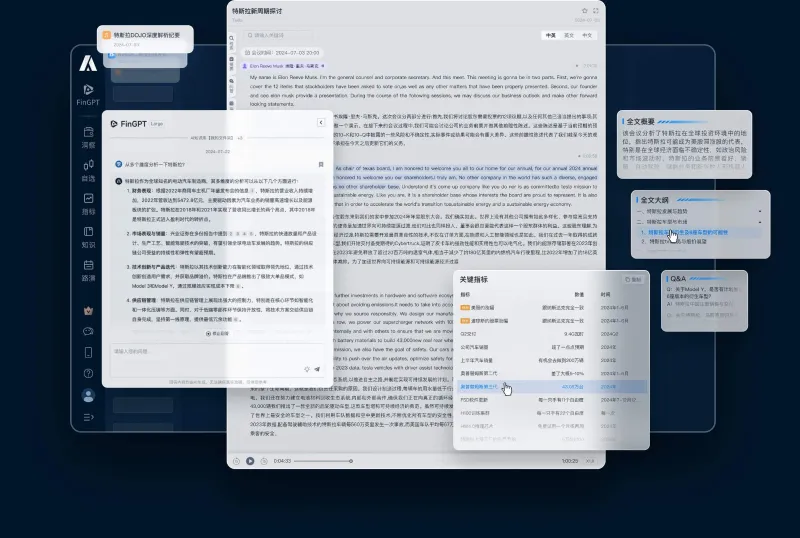
Task: Bookmark the question in FinGPT chat
Action: point(321,164)
